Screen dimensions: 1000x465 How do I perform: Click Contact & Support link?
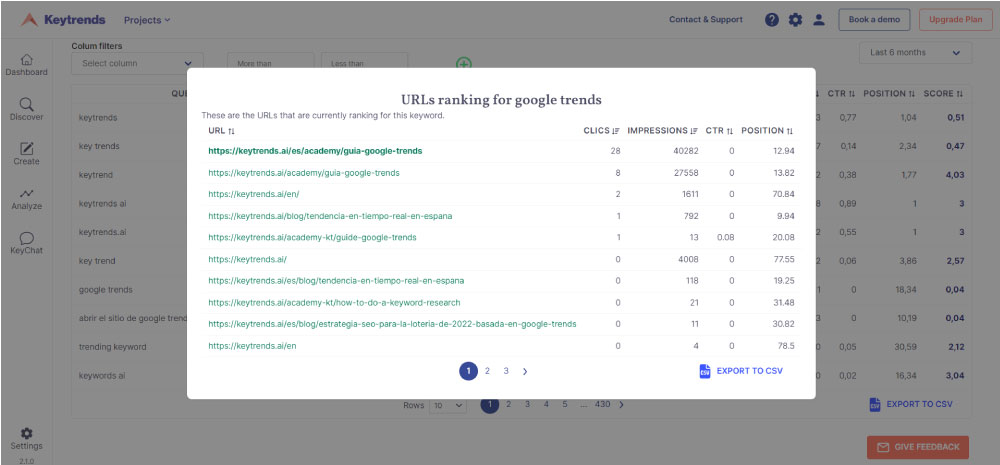tap(705, 20)
